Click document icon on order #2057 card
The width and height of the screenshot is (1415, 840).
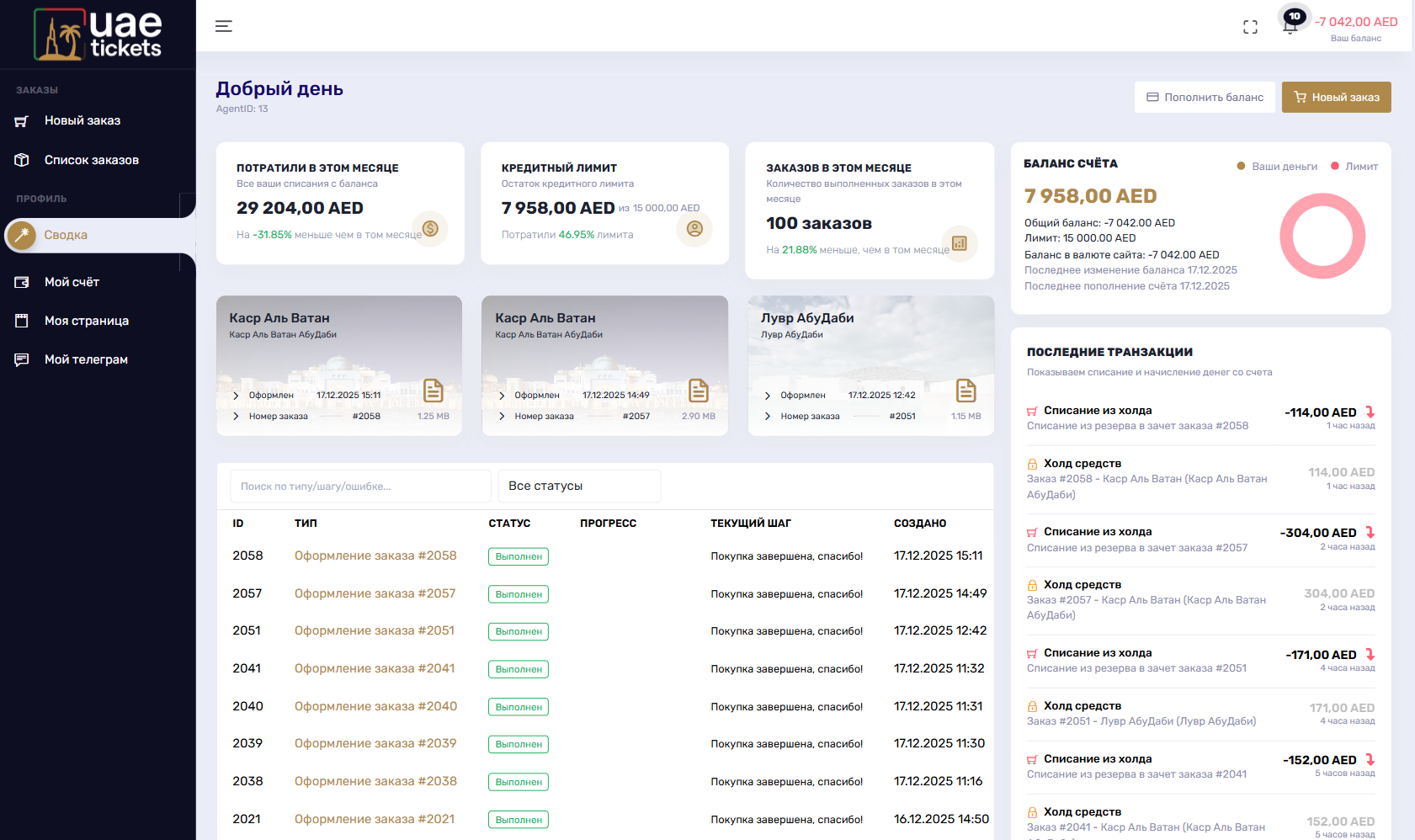point(698,391)
